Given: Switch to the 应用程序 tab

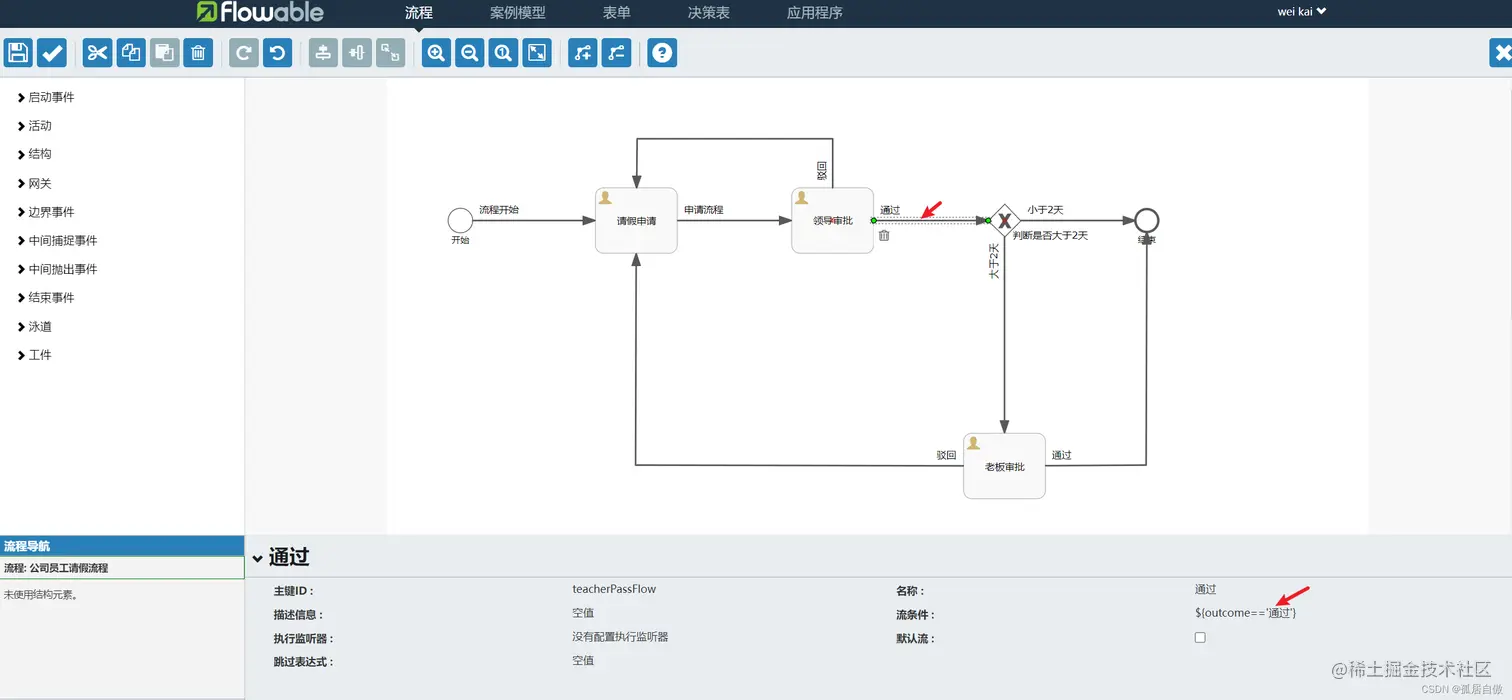Looking at the screenshot, I should 815,13.
